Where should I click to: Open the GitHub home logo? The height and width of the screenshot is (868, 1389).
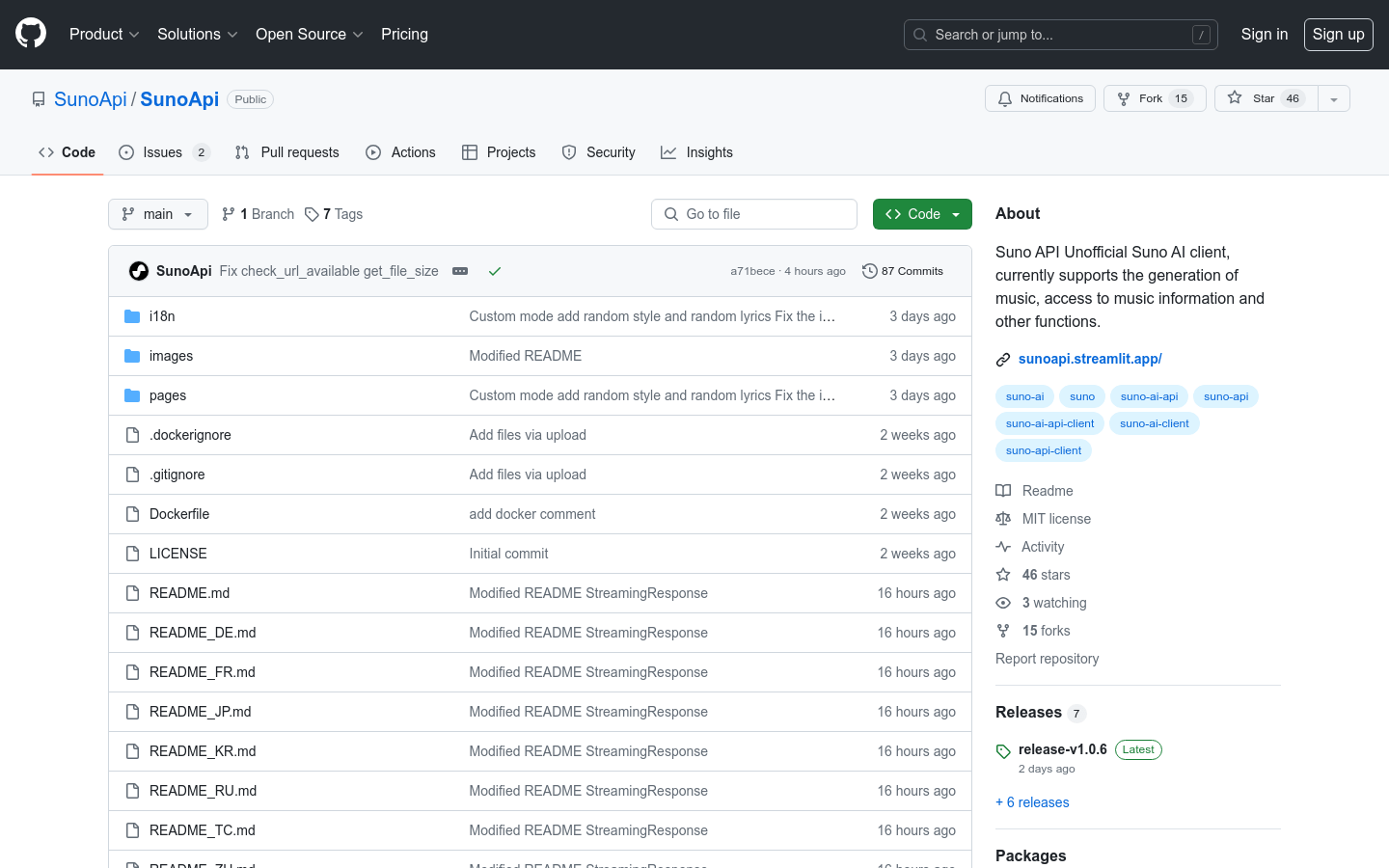31,34
